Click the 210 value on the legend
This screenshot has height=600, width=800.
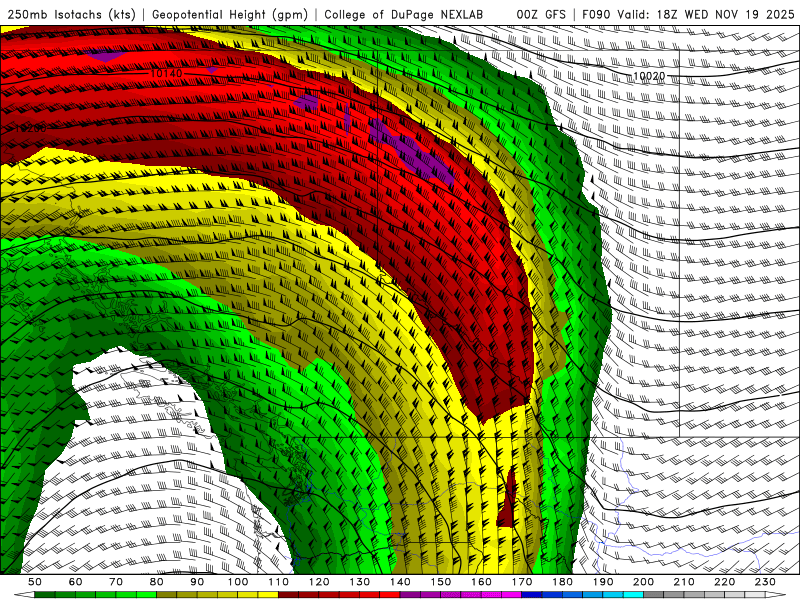[684, 582]
